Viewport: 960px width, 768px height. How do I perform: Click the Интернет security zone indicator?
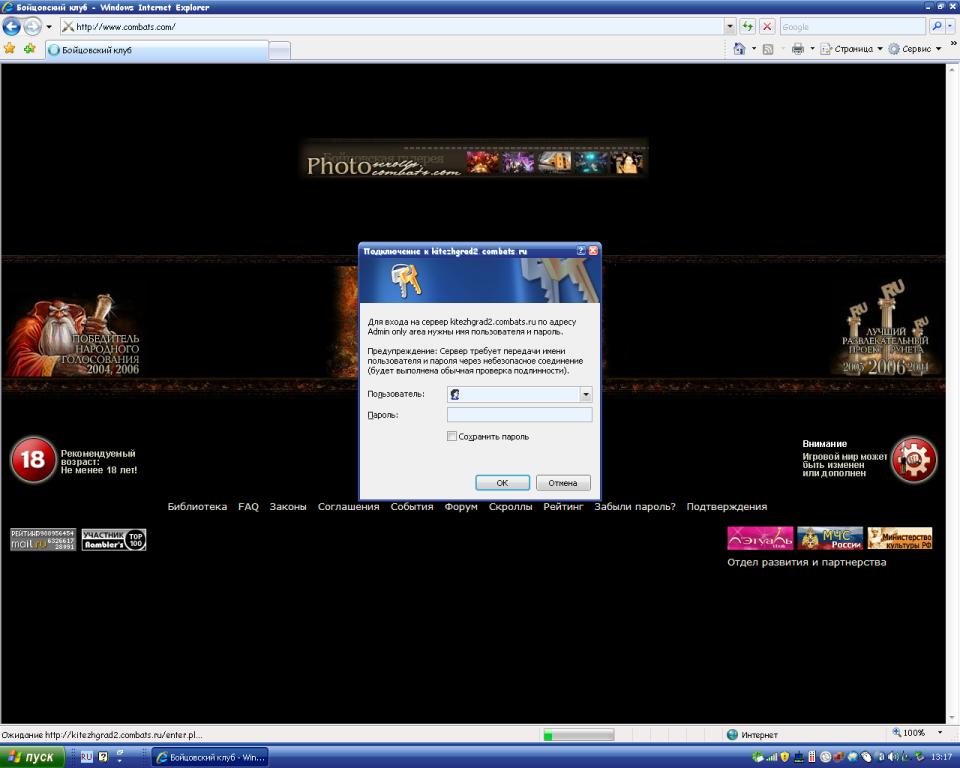(x=752, y=734)
